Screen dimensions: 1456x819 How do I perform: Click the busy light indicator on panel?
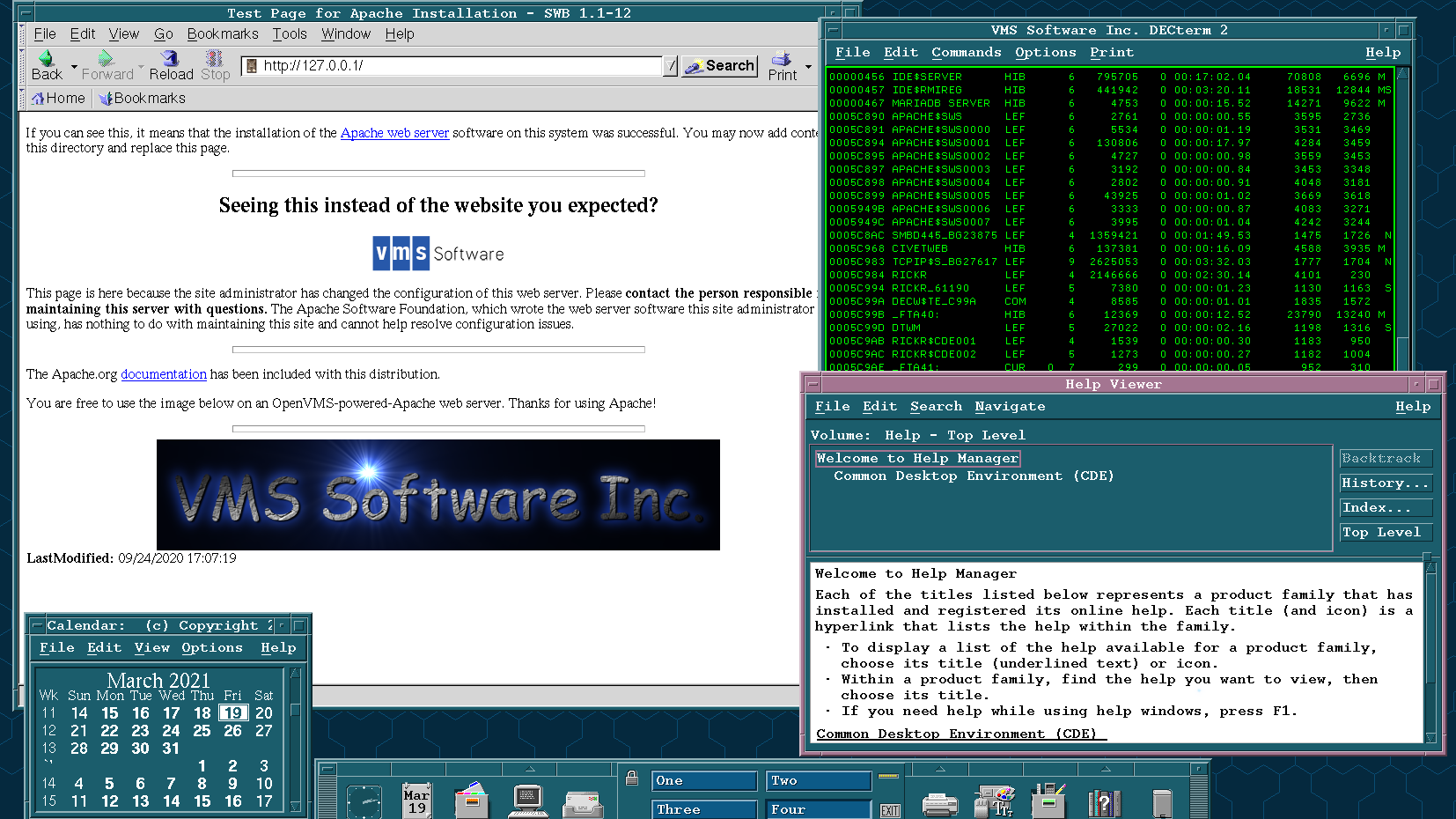click(888, 776)
